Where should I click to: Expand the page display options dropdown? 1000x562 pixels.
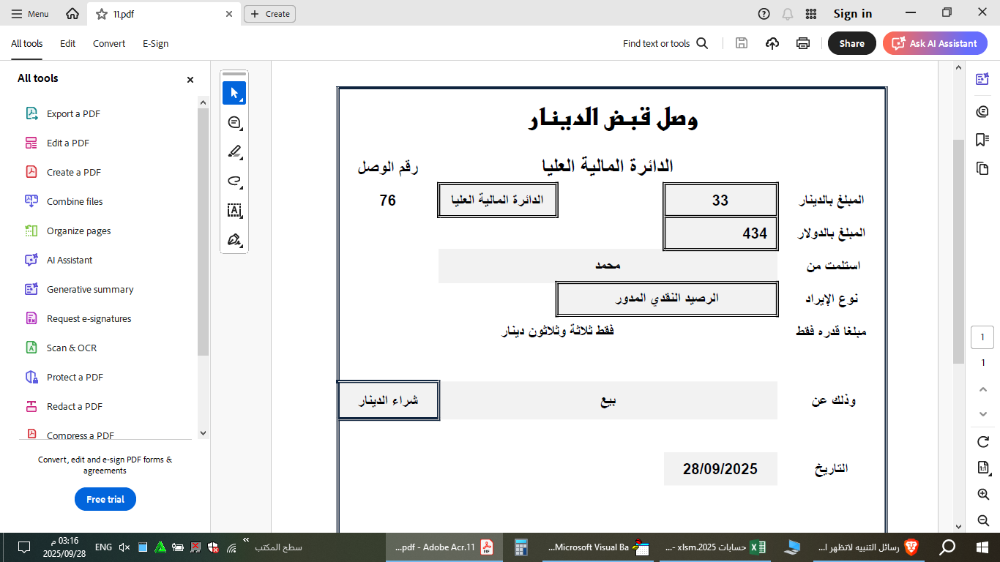(x=983, y=468)
